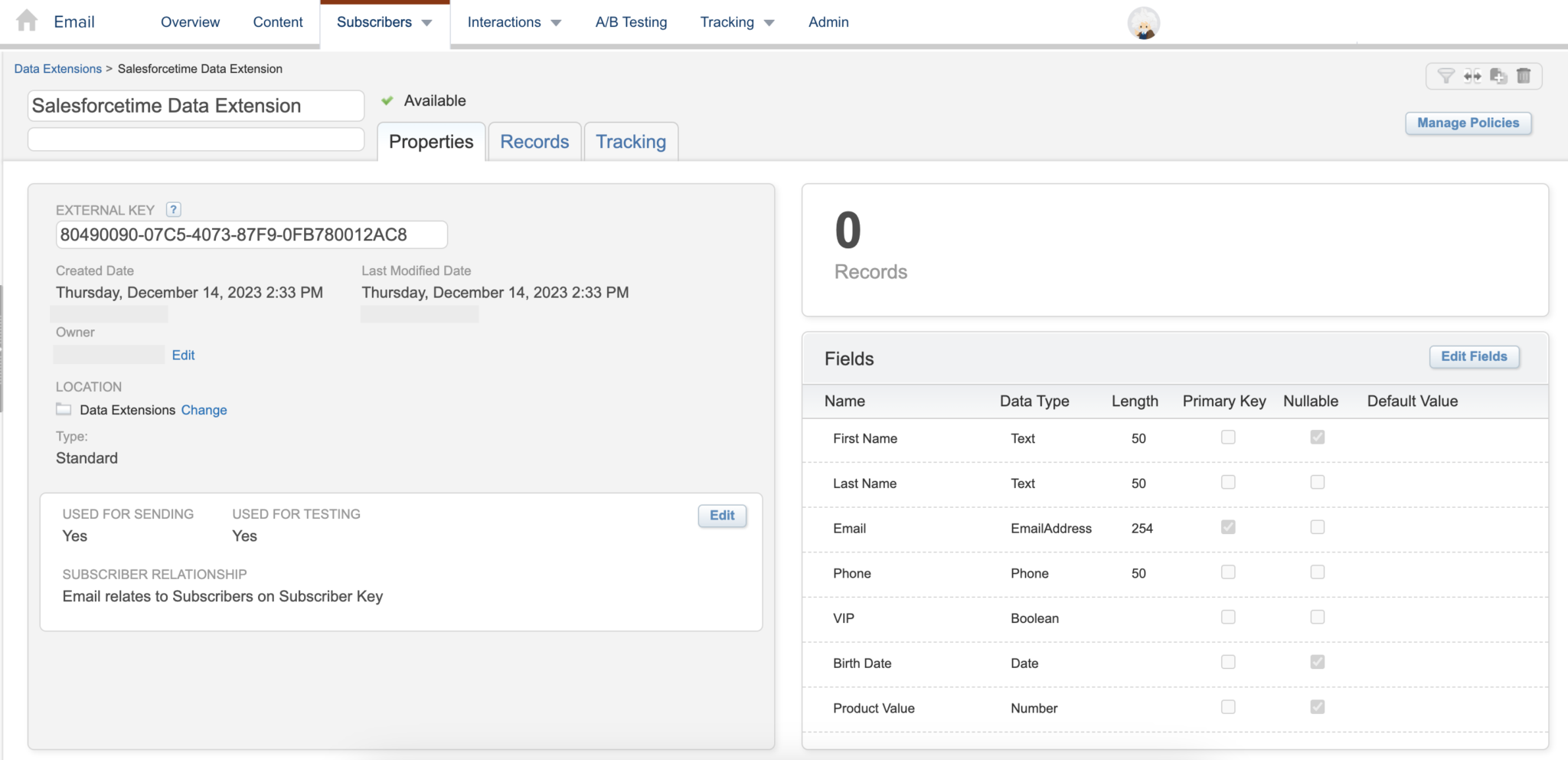Click the Edit Fields button

[x=1473, y=355]
